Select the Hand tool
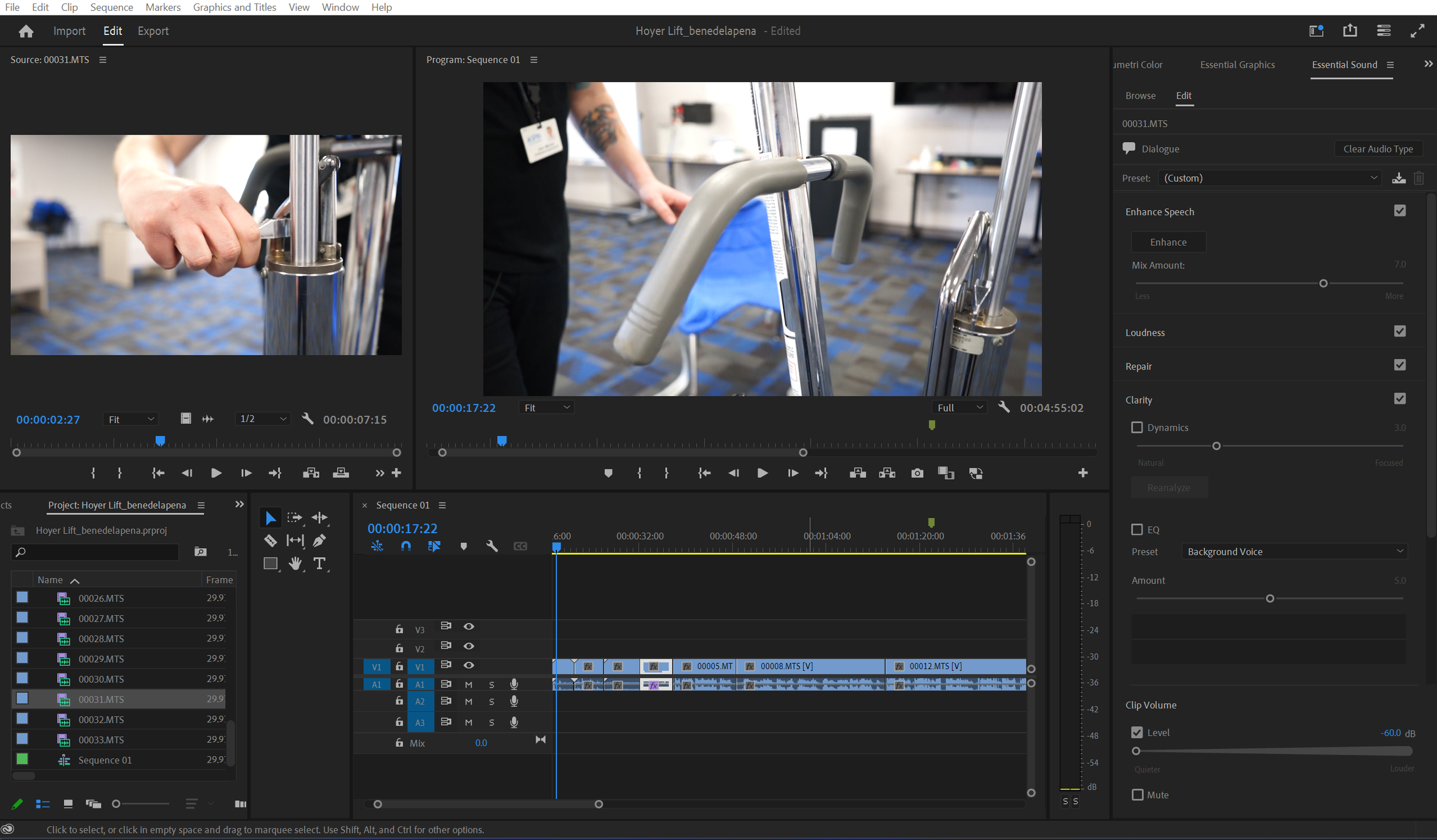The height and width of the screenshot is (840, 1437). [295, 564]
